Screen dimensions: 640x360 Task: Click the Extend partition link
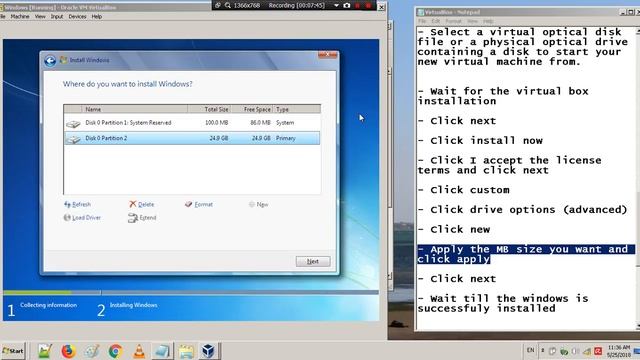point(142,218)
